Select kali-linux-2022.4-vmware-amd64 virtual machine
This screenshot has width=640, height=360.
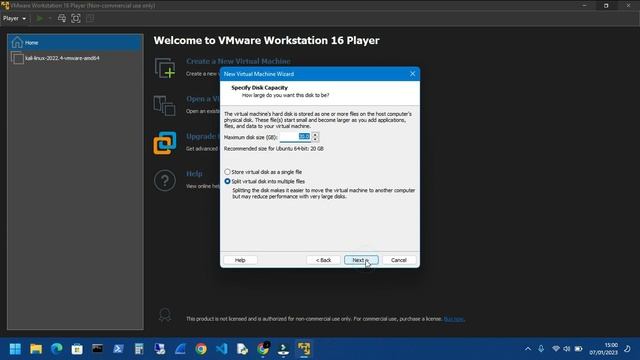(76, 58)
